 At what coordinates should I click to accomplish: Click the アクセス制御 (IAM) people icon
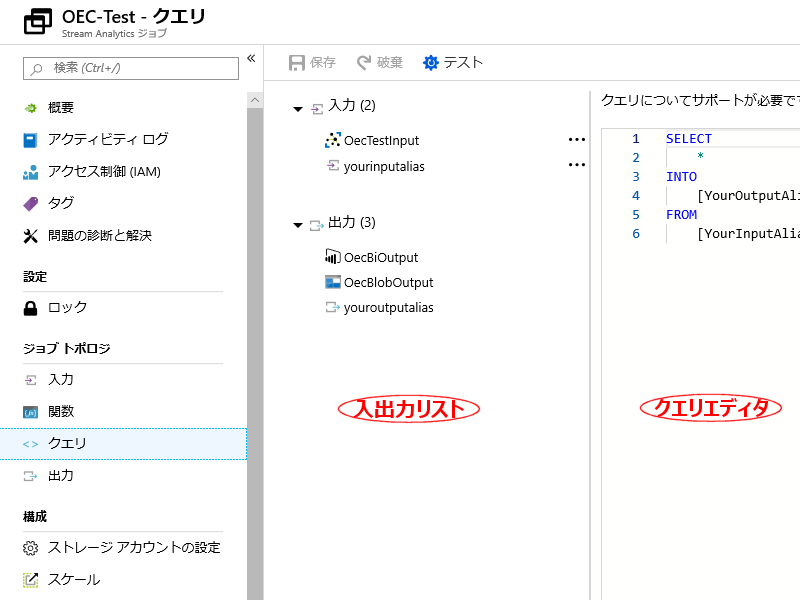pyautogui.click(x=31, y=172)
